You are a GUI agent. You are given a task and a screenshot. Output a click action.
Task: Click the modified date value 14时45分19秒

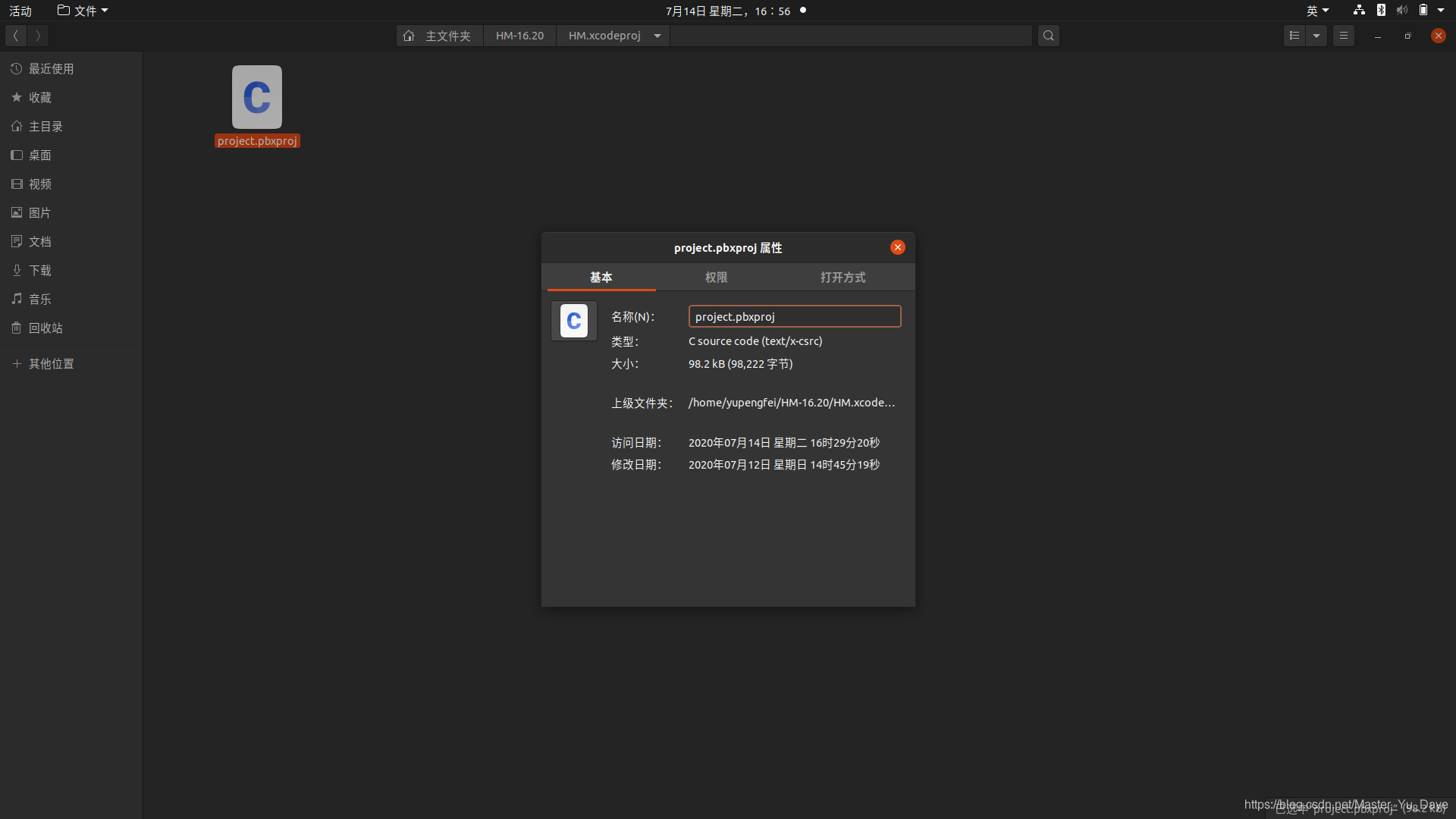[x=845, y=465]
